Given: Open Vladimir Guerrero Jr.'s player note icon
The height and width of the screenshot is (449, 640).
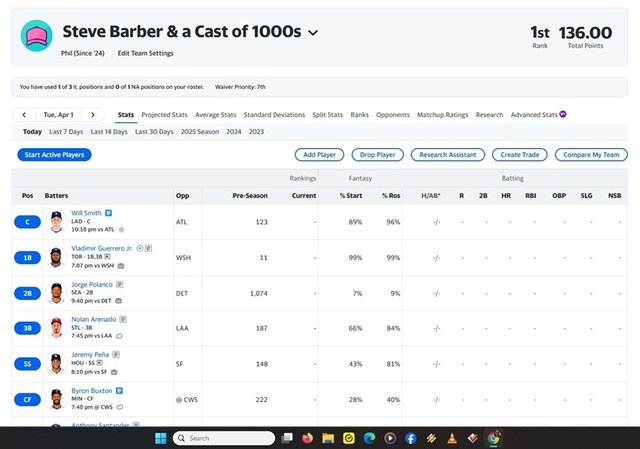Looking at the screenshot, I should coord(149,248).
